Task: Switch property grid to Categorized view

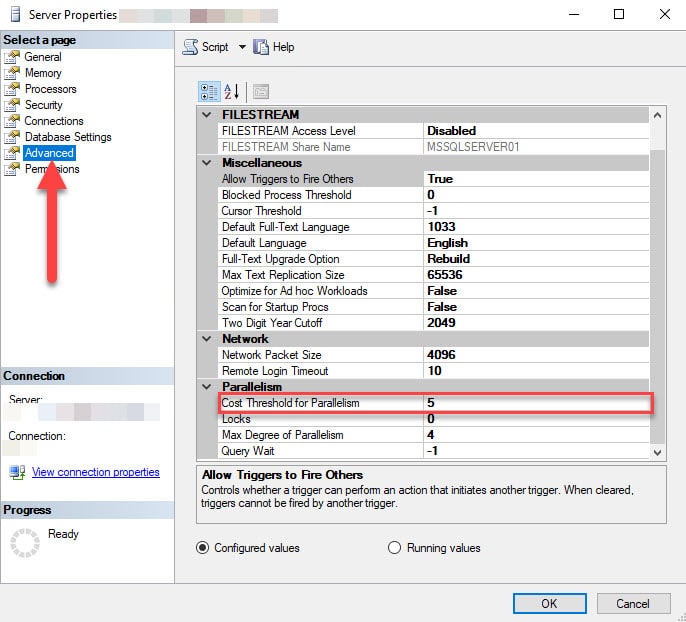Action: [x=209, y=92]
